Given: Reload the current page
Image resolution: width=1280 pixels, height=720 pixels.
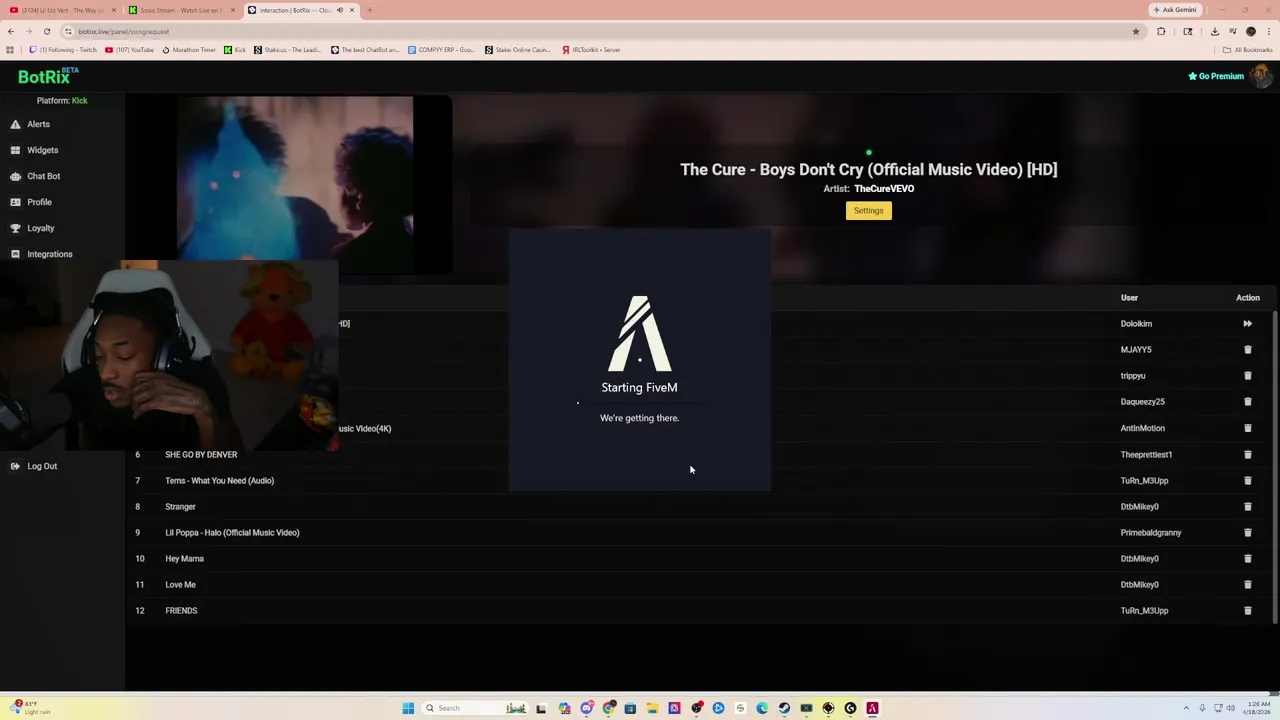Looking at the screenshot, I should click(x=46, y=31).
